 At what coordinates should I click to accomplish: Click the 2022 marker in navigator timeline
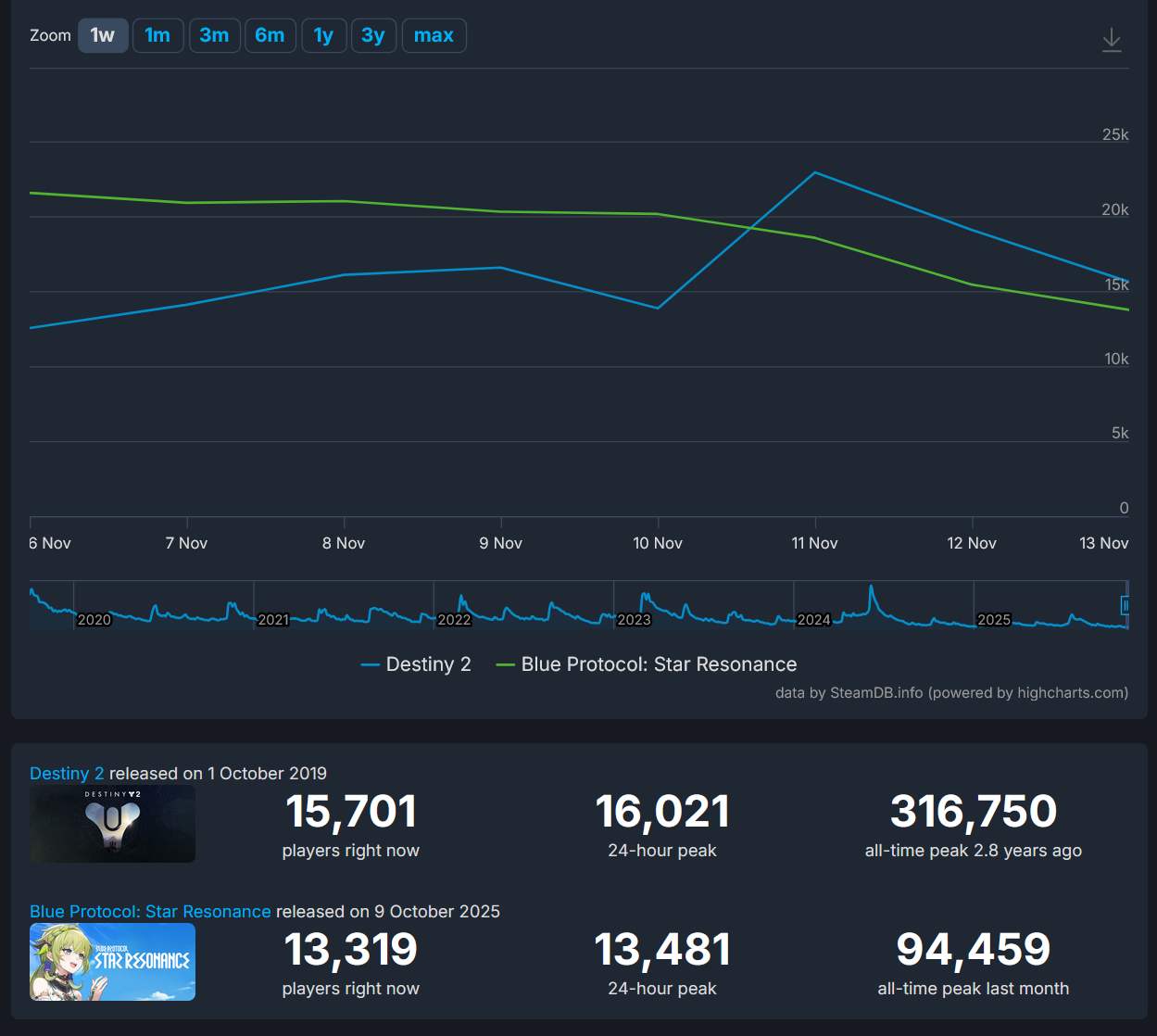coord(454,619)
